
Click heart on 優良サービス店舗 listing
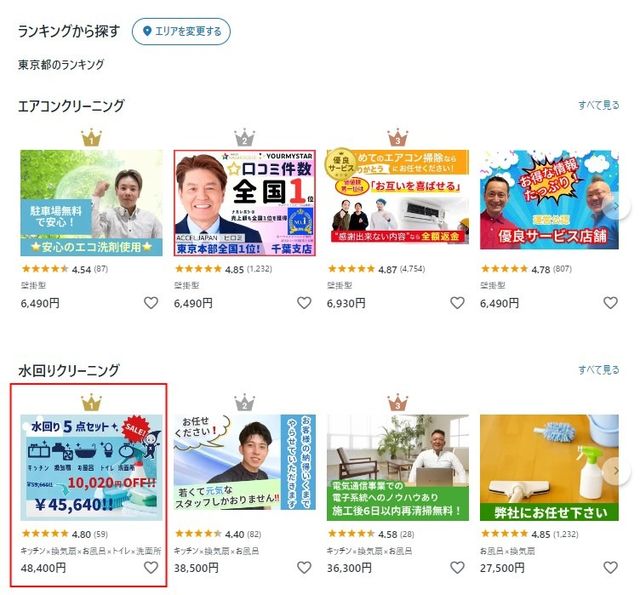click(x=610, y=303)
